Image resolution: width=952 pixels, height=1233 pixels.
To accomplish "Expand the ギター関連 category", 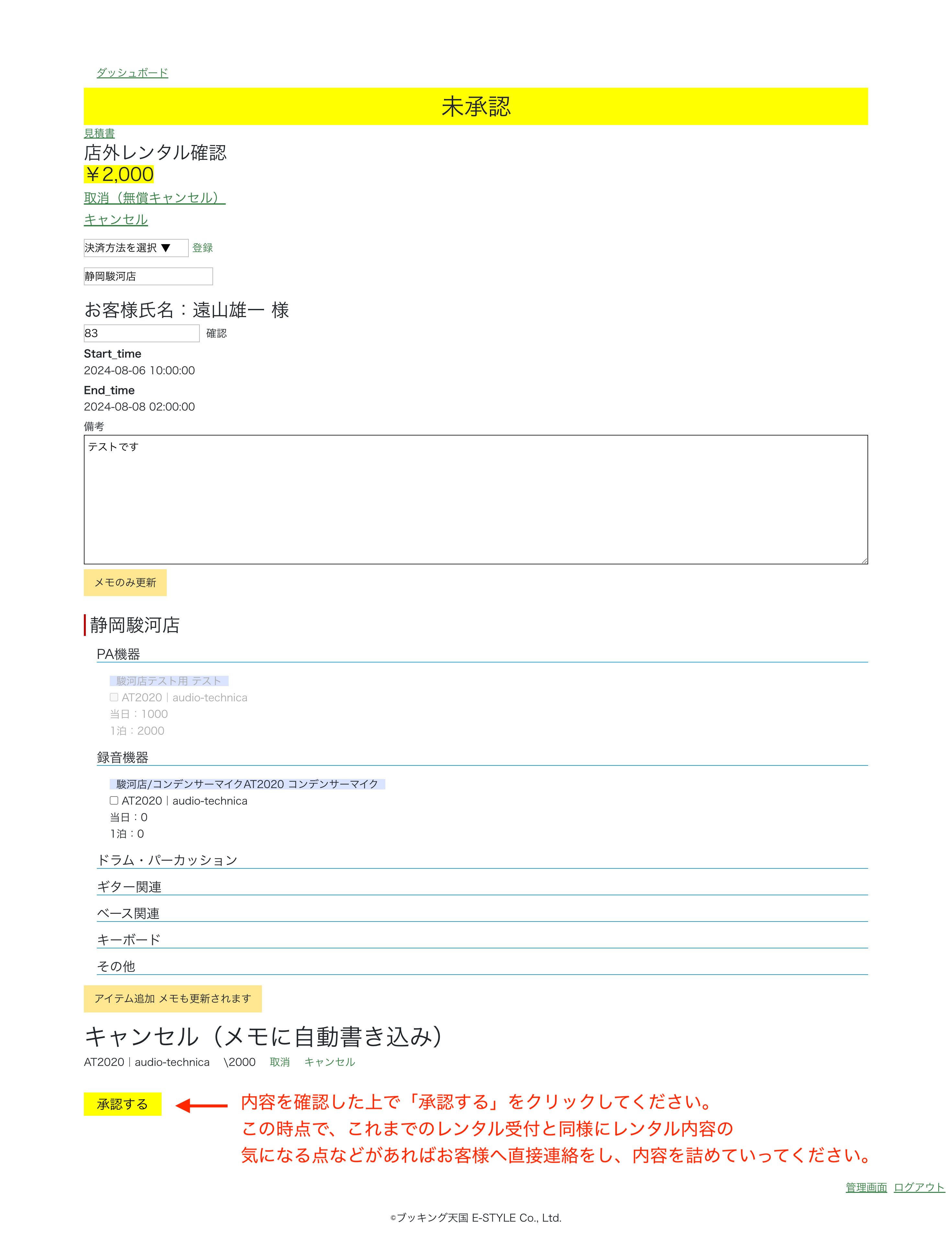I will (x=129, y=886).
